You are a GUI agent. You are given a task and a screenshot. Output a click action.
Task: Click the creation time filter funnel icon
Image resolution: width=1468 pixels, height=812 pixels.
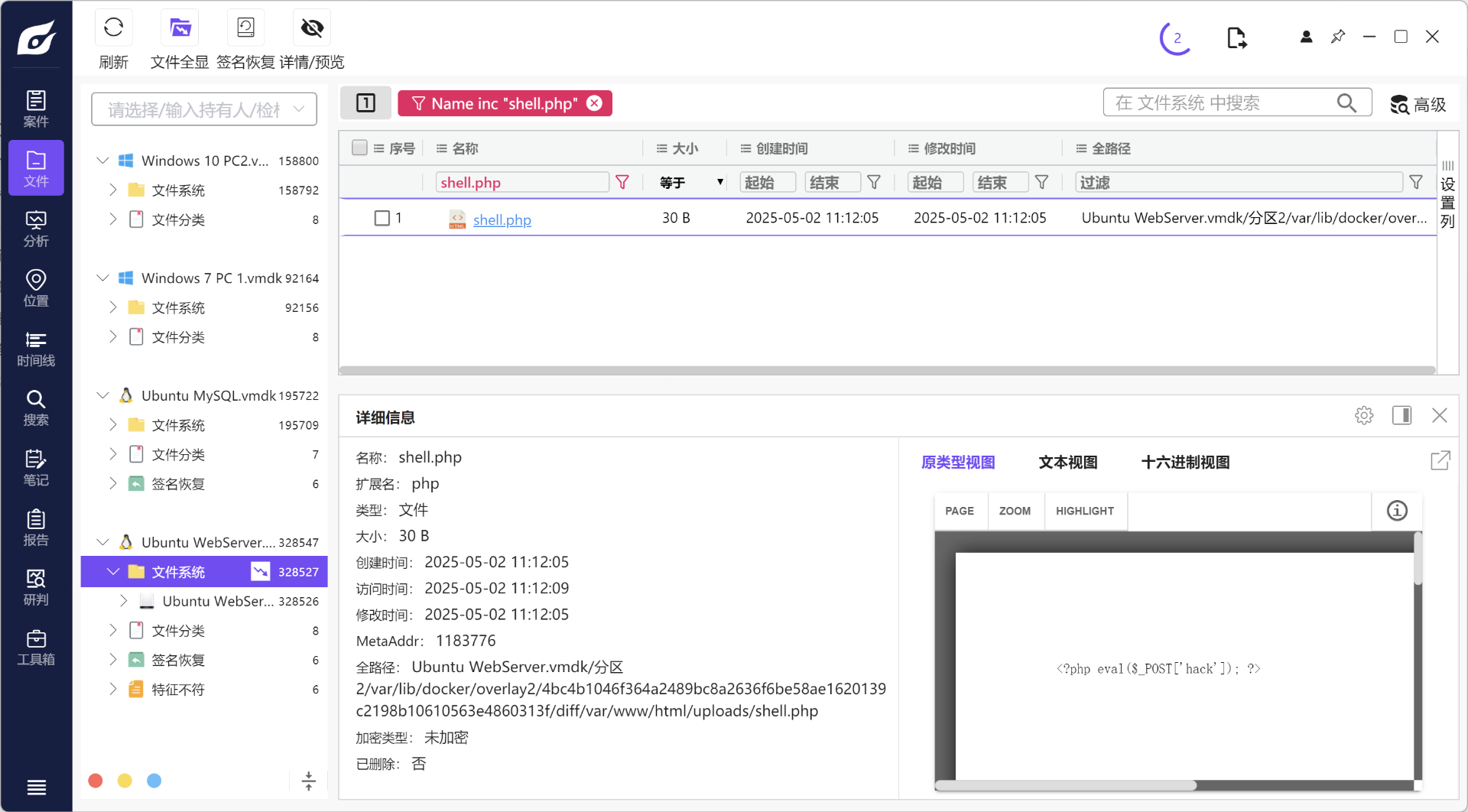(874, 182)
